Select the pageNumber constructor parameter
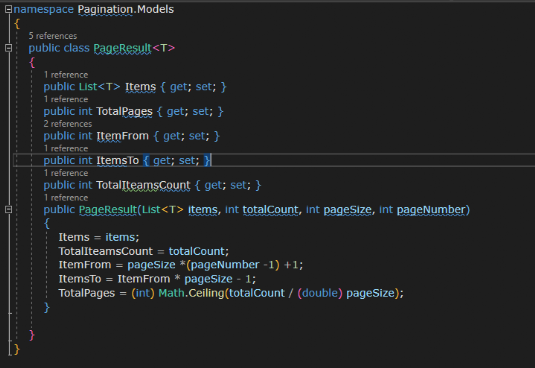Viewport: 535px width, 368px height. (431, 209)
